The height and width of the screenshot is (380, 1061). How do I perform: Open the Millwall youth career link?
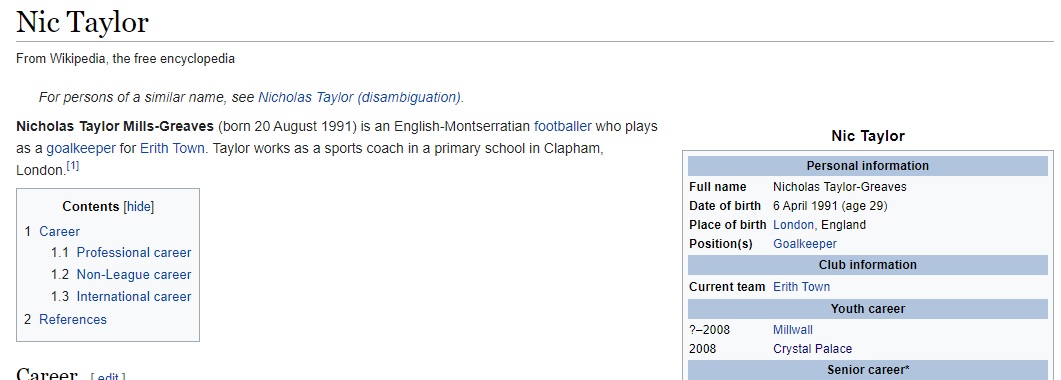(793, 330)
